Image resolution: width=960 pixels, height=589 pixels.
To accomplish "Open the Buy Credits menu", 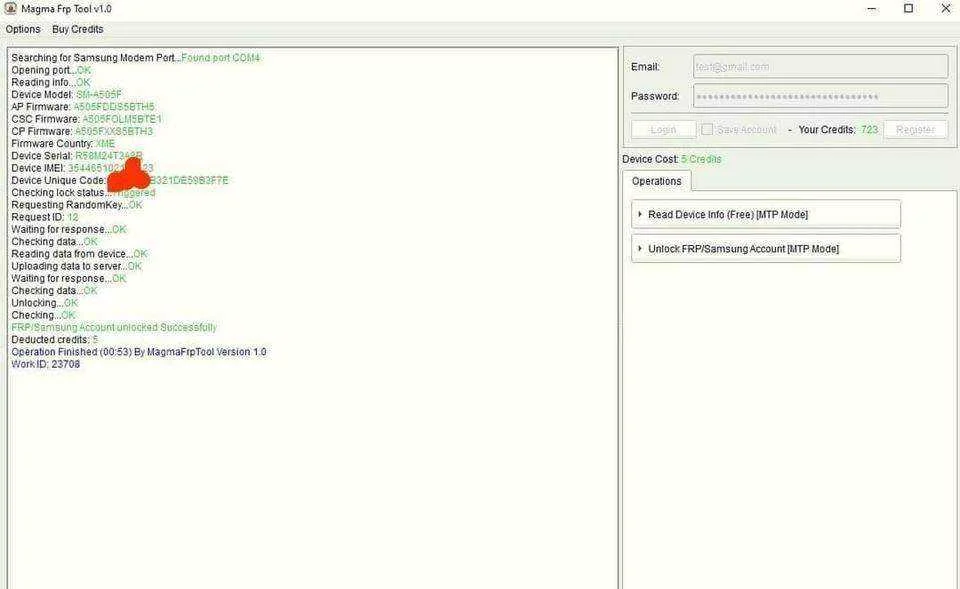I will tap(78, 29).
